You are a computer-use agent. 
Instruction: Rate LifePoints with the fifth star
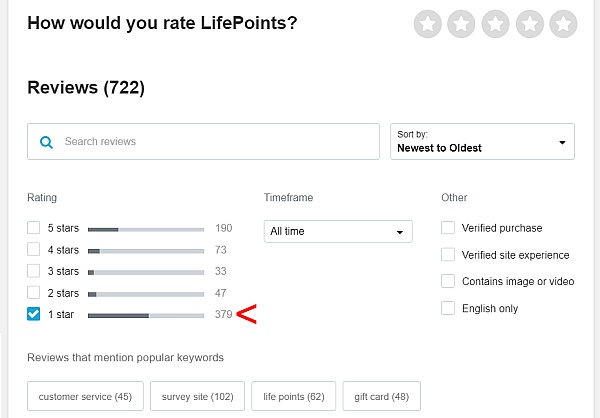coord(563,24)
